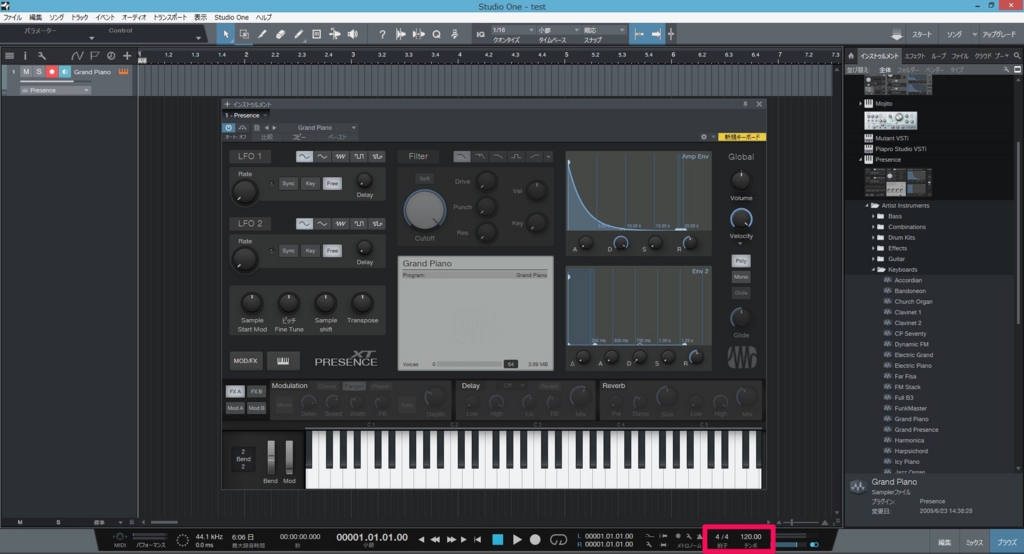Click the MOD/FX button

246,361
